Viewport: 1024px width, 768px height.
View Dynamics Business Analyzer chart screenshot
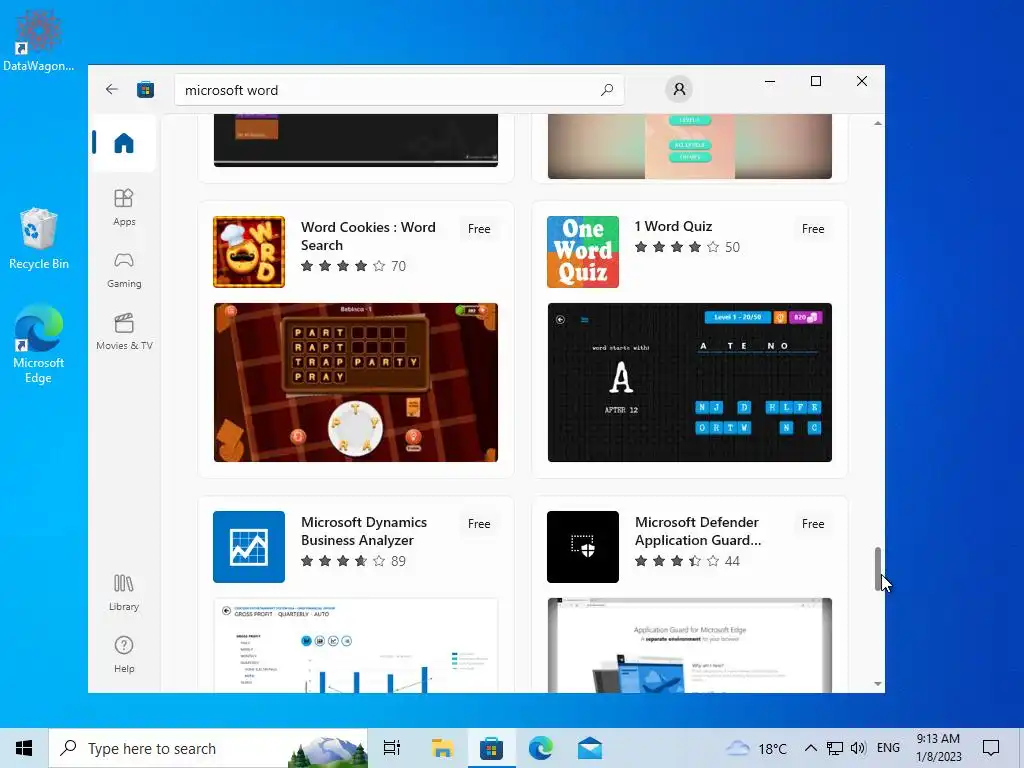click(356, 645)
